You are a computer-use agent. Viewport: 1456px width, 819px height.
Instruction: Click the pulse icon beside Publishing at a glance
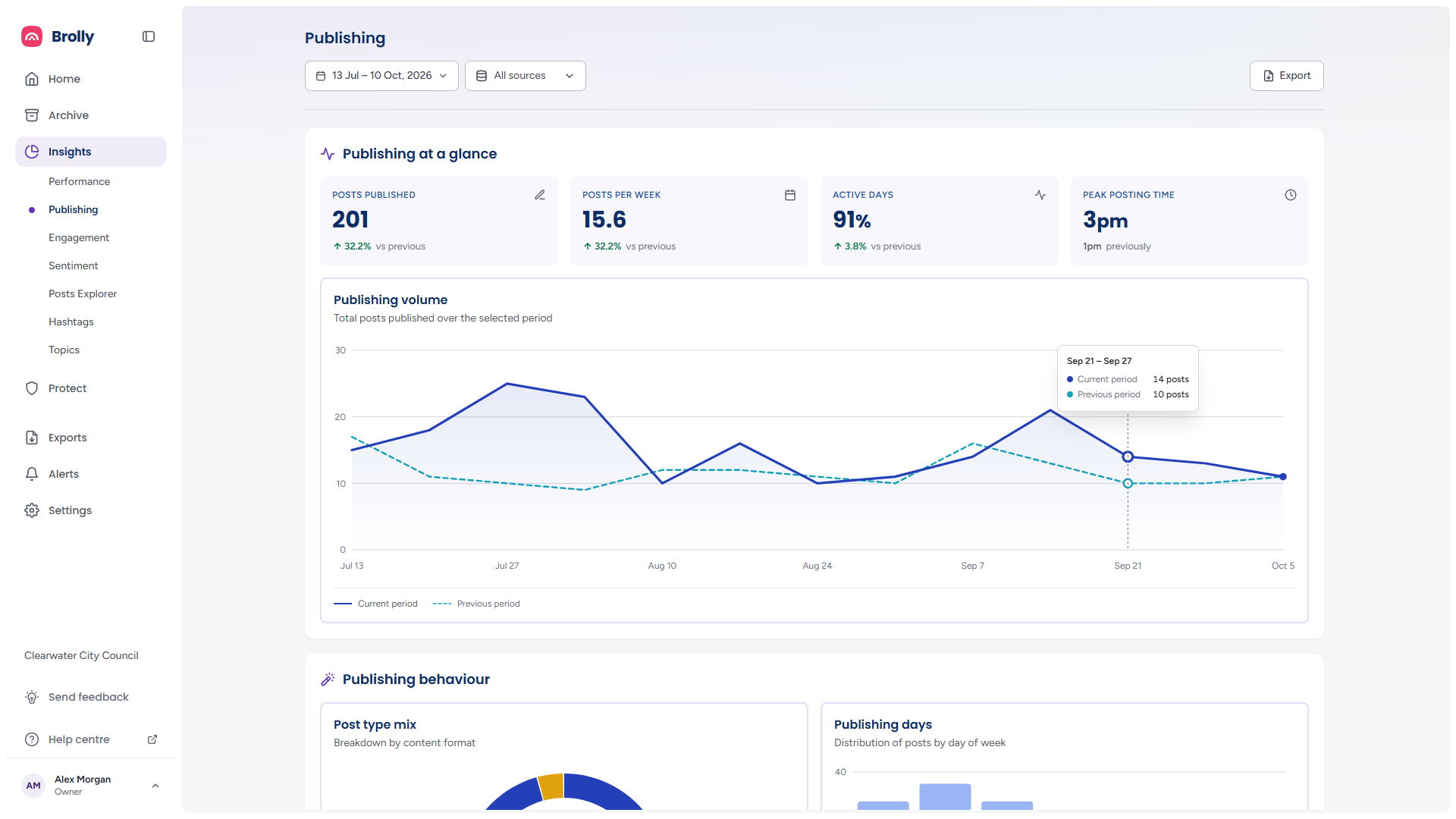coord(328,154)
